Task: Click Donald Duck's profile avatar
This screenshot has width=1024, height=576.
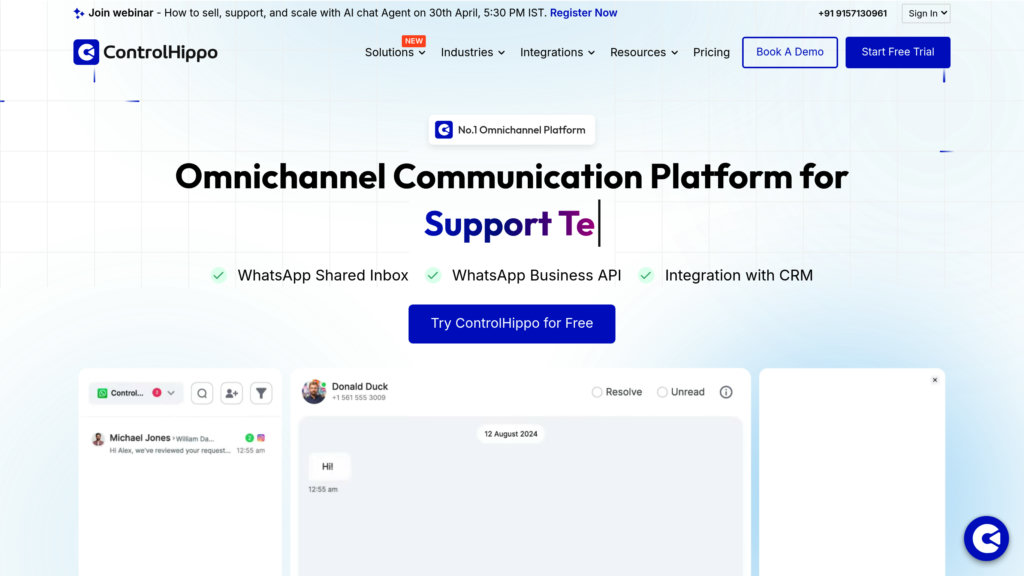Action: click(314, 392)
